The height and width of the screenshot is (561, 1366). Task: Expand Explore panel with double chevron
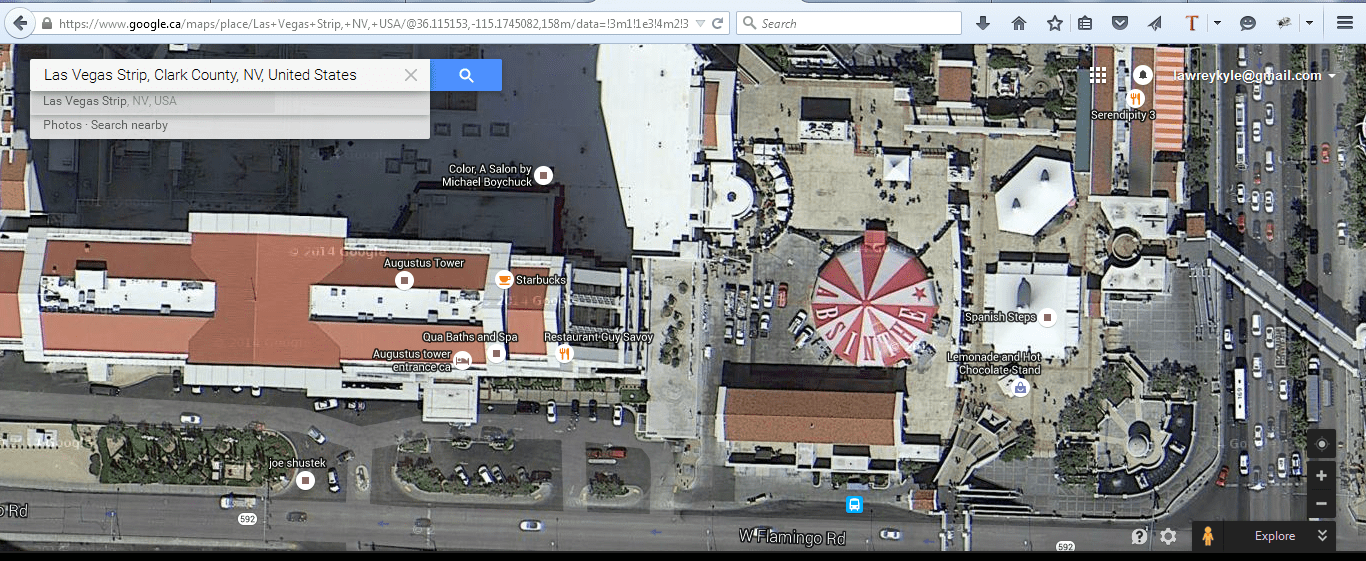coord(1322,536)
